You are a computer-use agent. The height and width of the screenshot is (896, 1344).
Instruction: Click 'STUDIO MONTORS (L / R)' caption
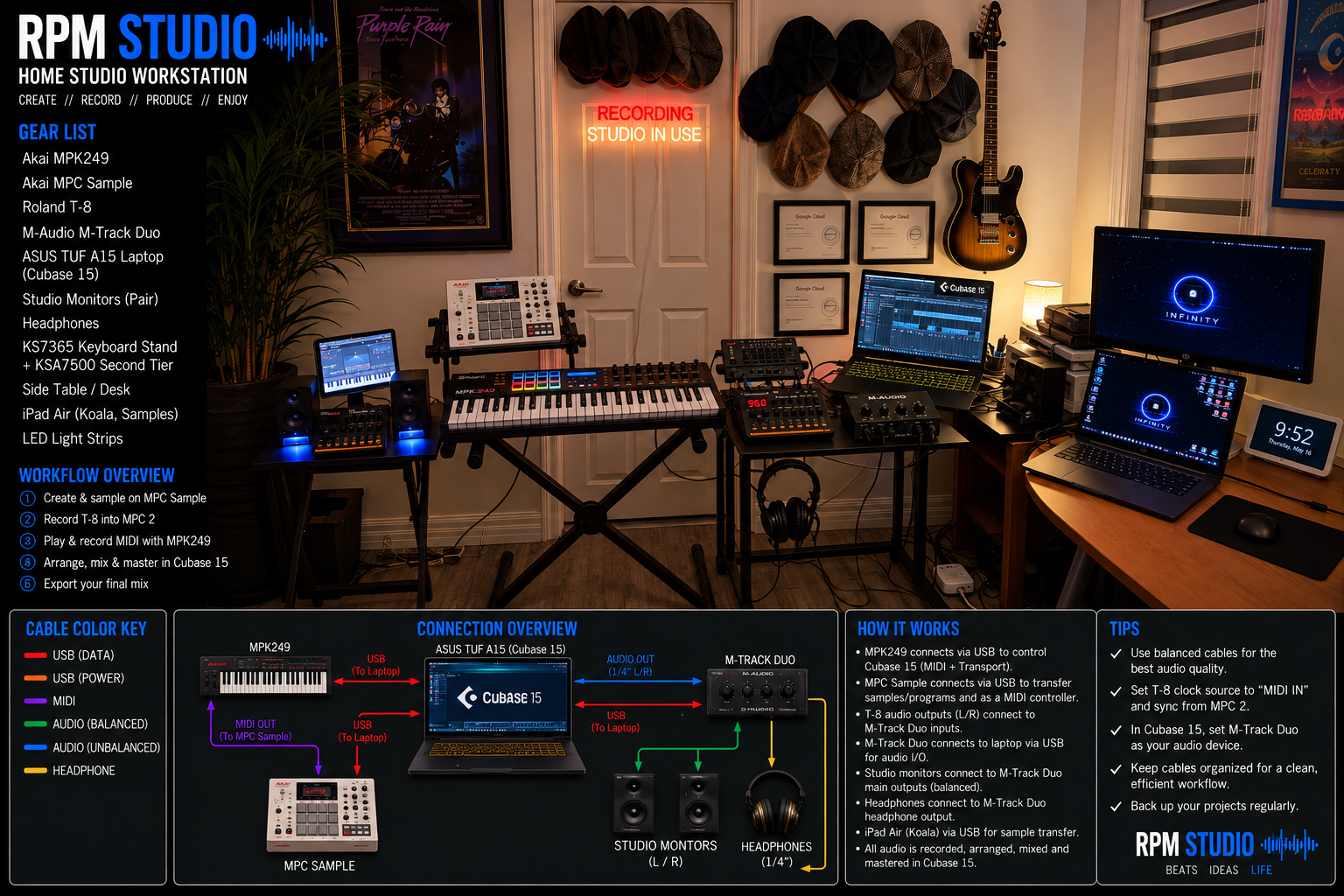pos(665,853)
